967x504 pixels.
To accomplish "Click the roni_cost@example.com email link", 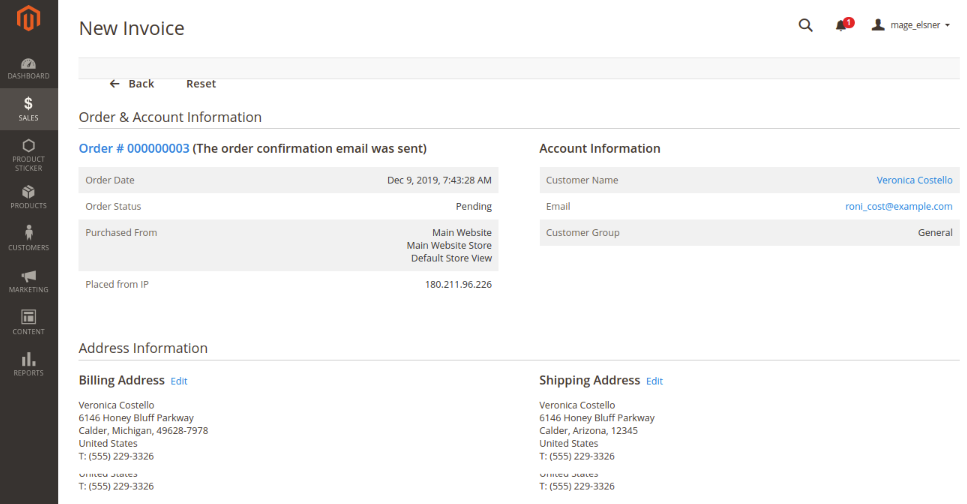I will click(x=898, y=207).
